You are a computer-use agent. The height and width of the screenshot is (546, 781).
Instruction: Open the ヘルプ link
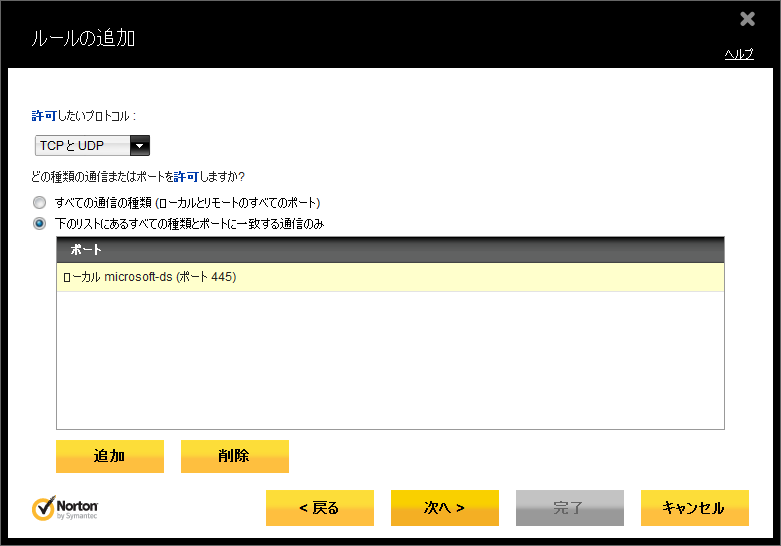coord(738,54)
